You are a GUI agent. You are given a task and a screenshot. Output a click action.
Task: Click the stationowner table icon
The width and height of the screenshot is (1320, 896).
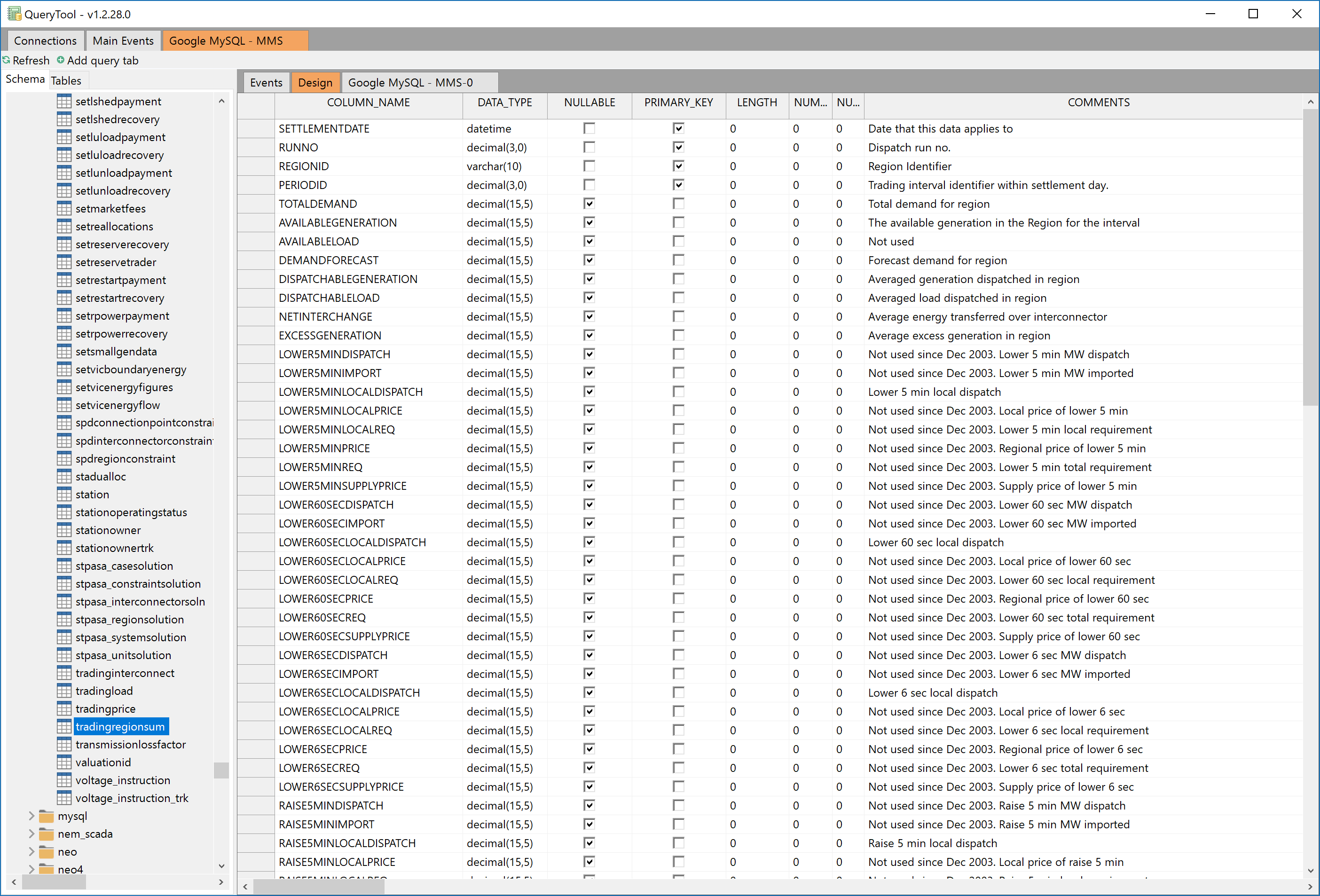64,530
